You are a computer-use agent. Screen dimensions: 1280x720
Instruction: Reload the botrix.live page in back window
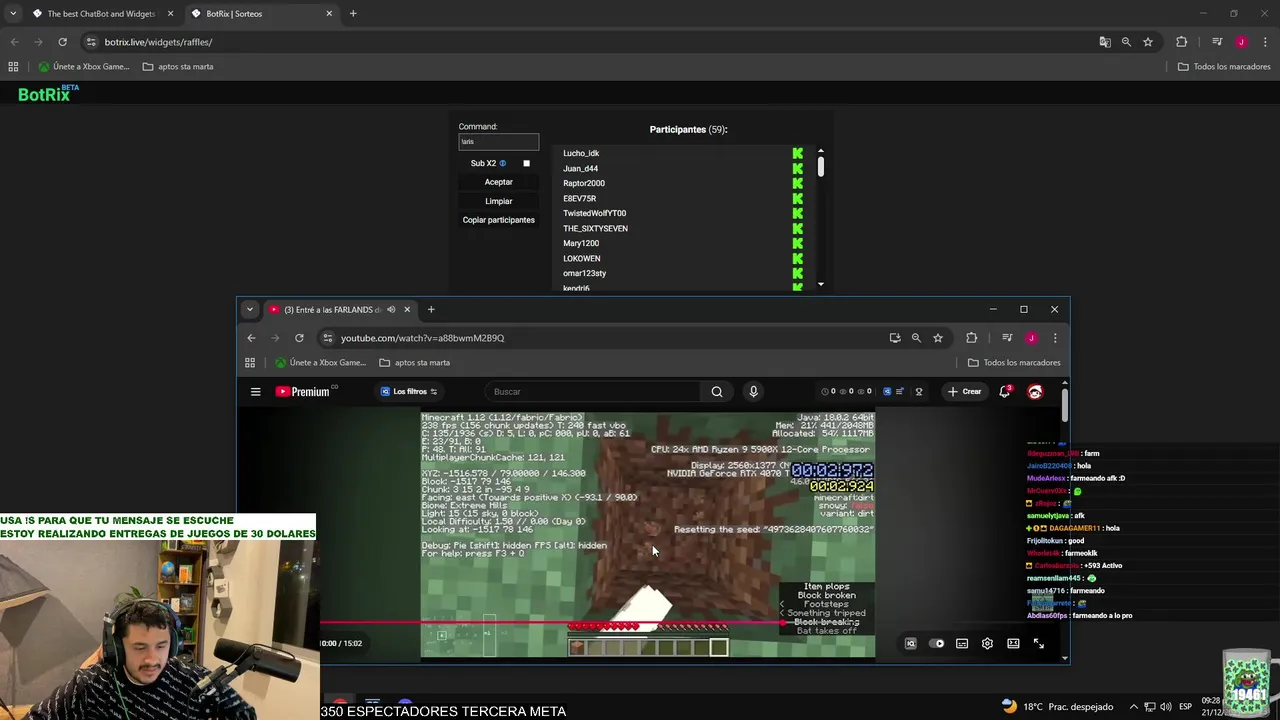coord(62,42)
